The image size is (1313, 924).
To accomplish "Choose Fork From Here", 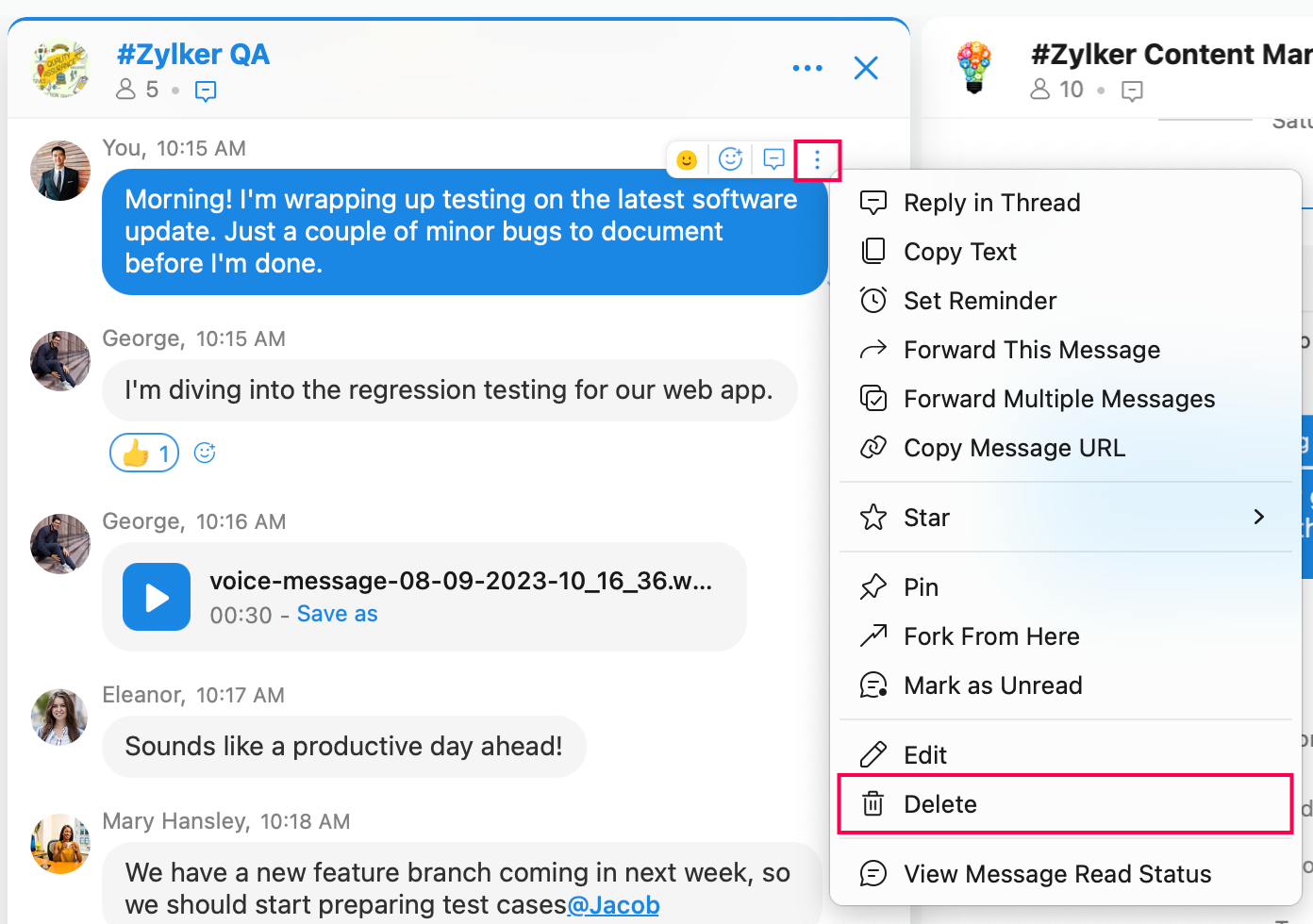I will pyautogui.click(x=991, y=636).
